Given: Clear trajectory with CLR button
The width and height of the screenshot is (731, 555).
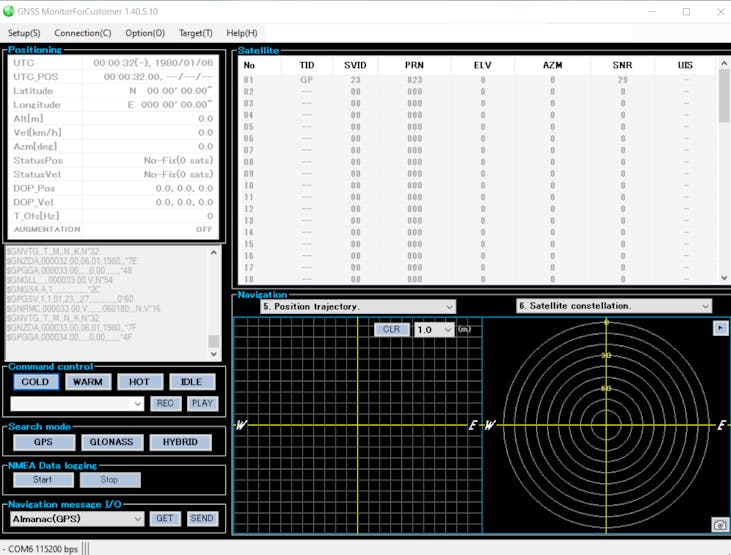Looking at the screenshot, I should [x=391, y=329].
